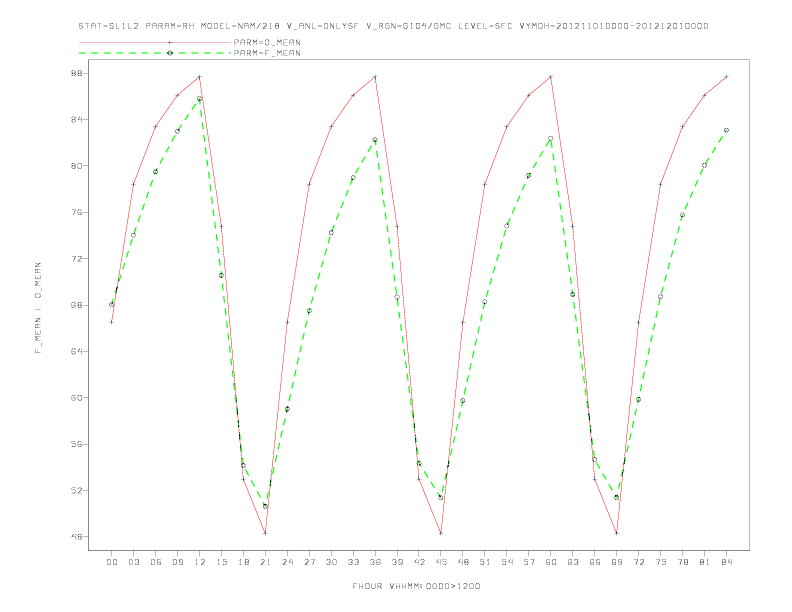Click x-axis tick label 03
The image size is (792, 612).
click(x=133, y=562)
